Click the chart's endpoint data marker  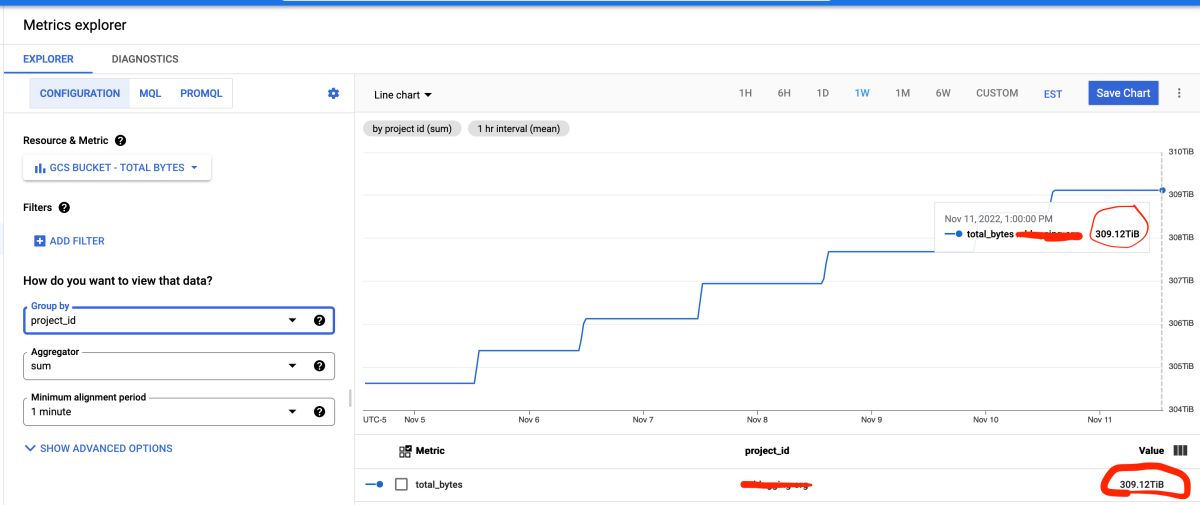coord(1162,189)
